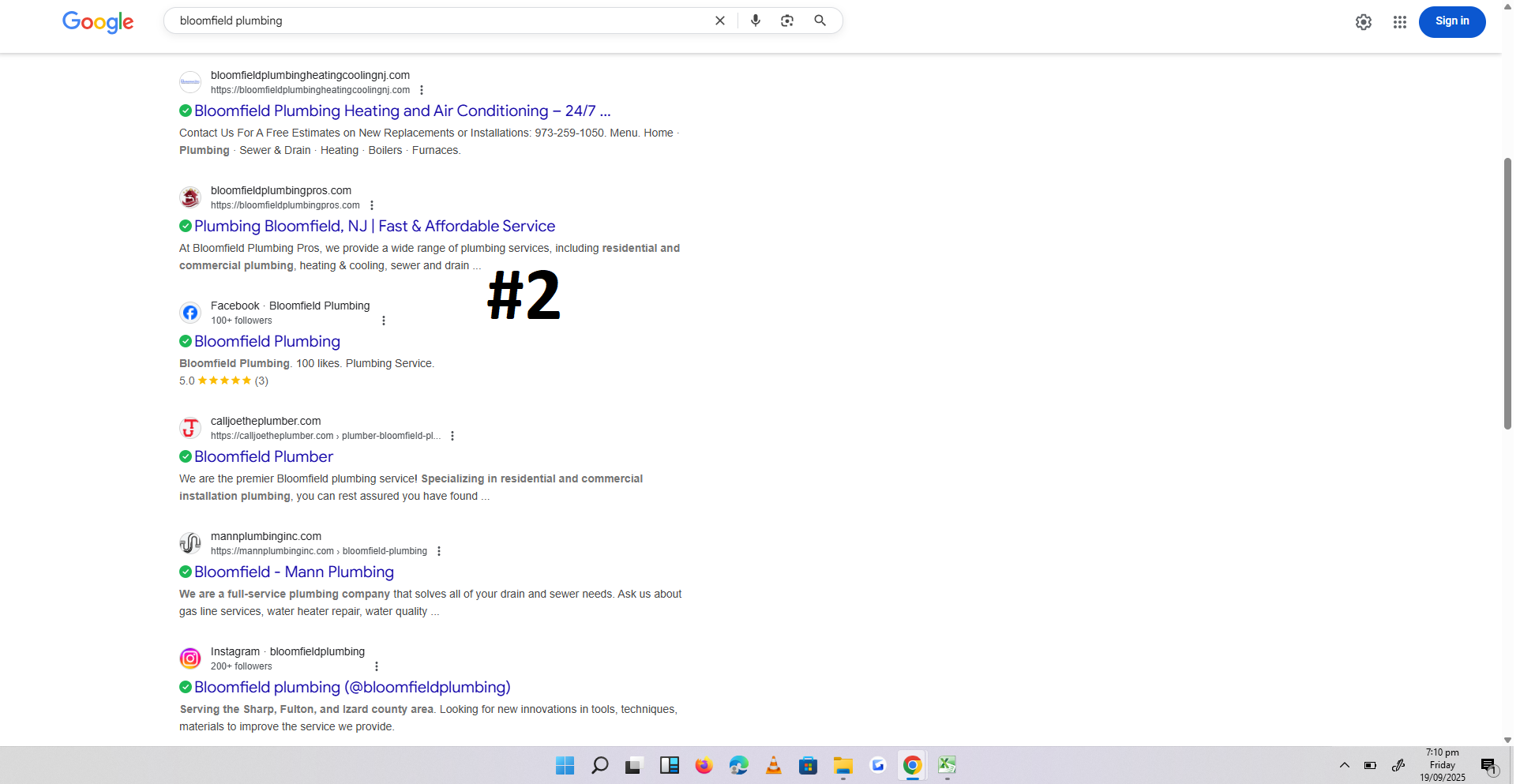1520x784 pixels.
Task: Click green check badge beside Bloomfield Plumbing Heating
Action: pos(186,111)
